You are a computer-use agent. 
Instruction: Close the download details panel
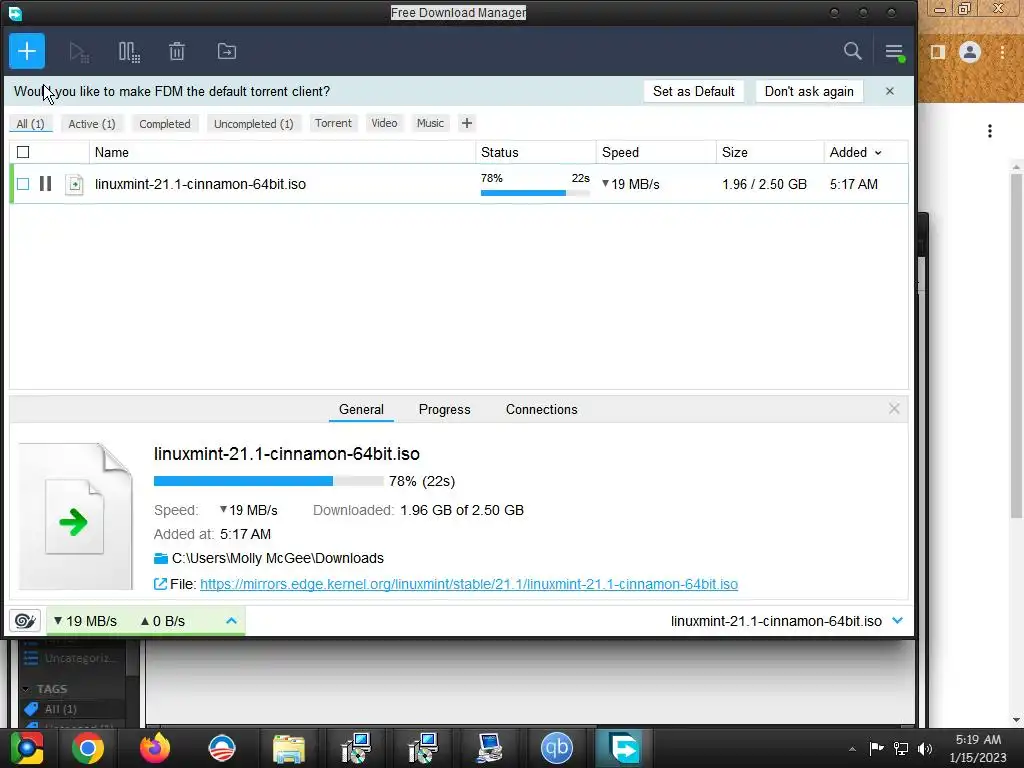[894, 409]
